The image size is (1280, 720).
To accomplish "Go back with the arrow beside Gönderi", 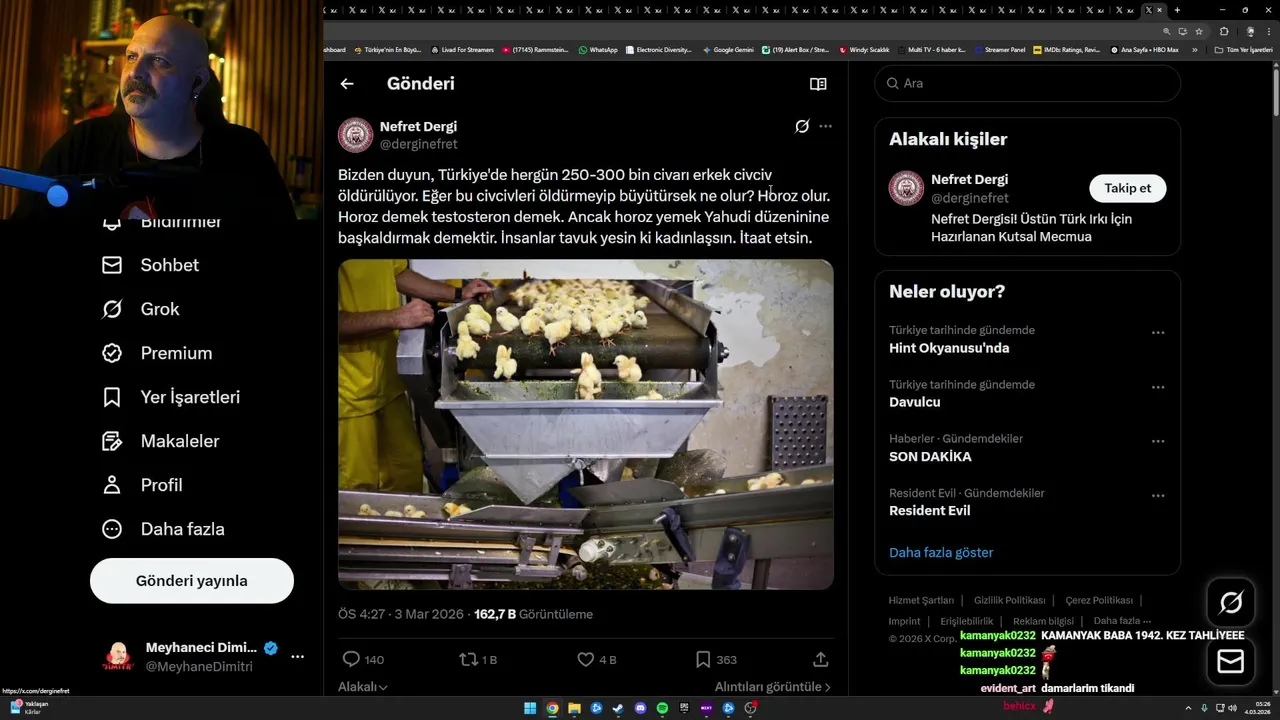I will (347, 84).
